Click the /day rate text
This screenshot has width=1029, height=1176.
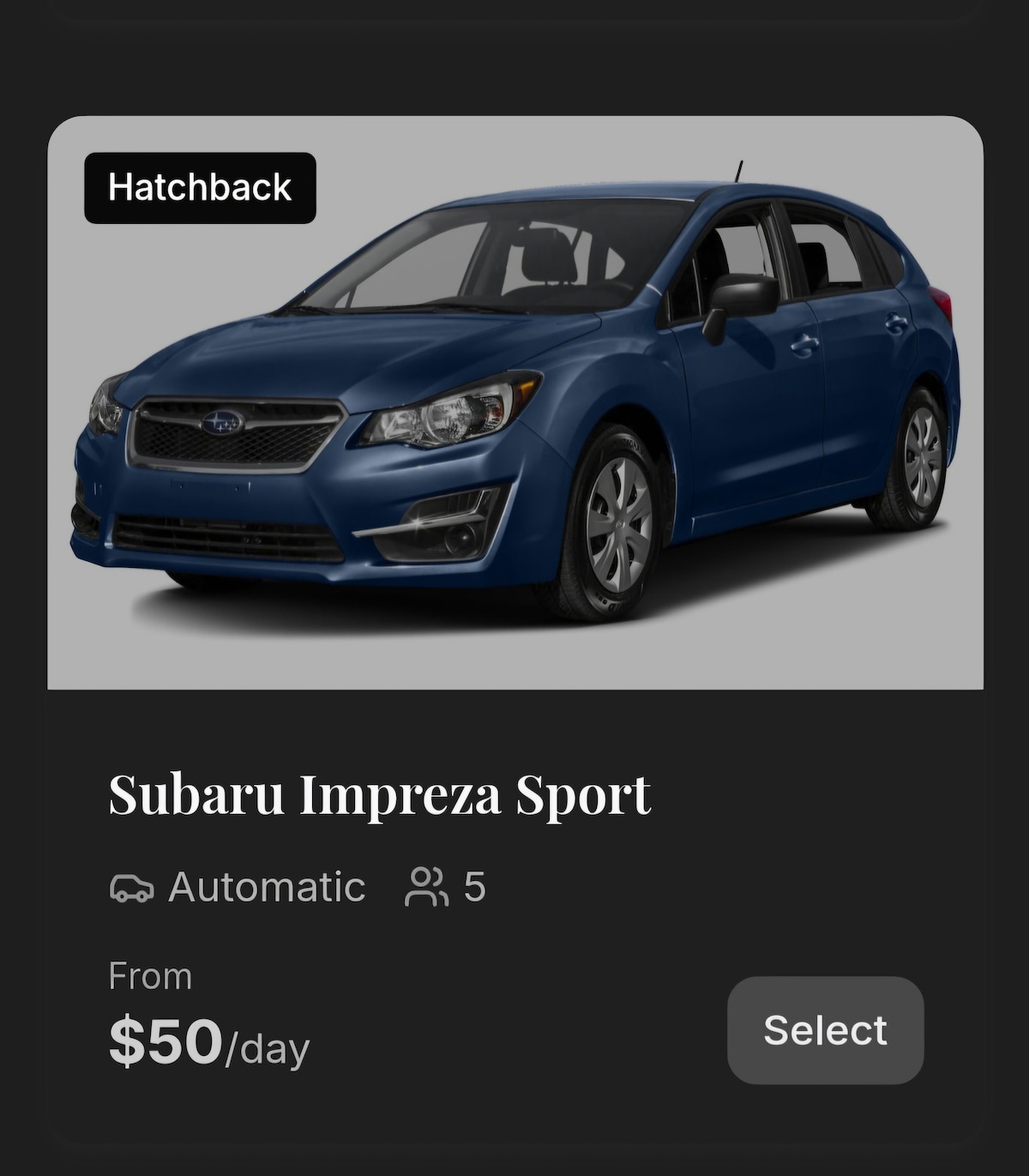tap(267, 1049)
